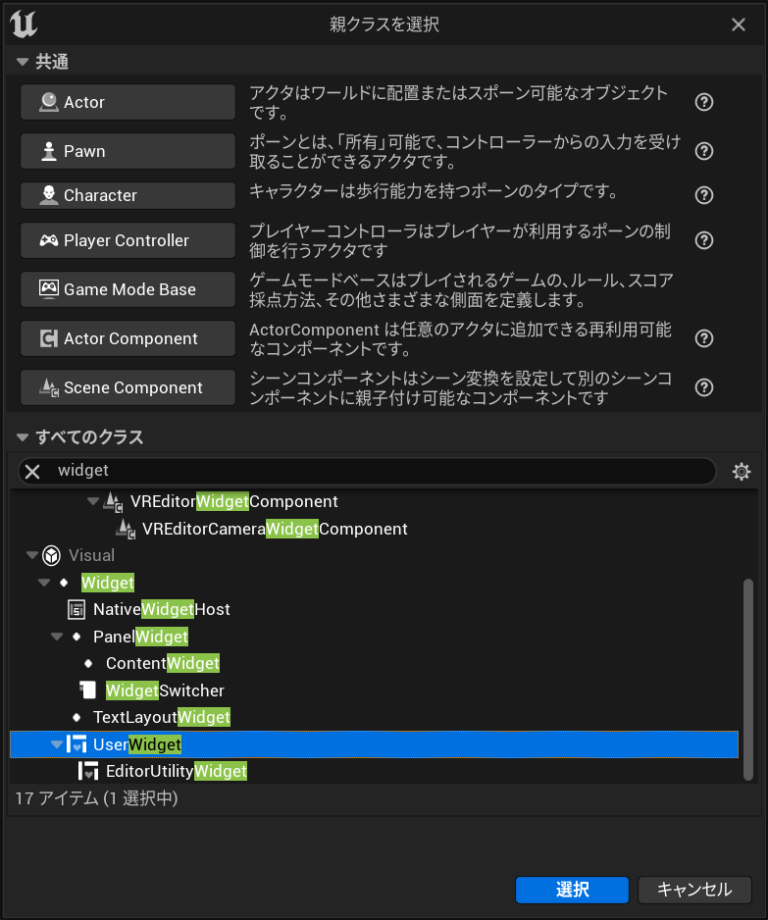Cancel with the キャンセル button
The image size is (768, 920).
(695, 890)
